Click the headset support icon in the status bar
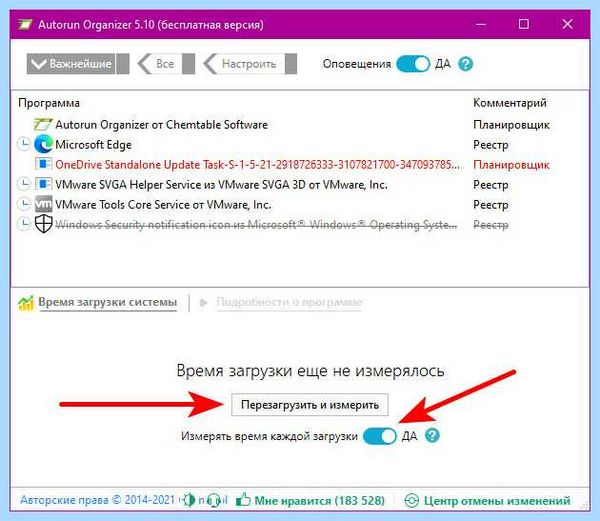This screenshot has width=600, height=521. [x=214, y=500]
